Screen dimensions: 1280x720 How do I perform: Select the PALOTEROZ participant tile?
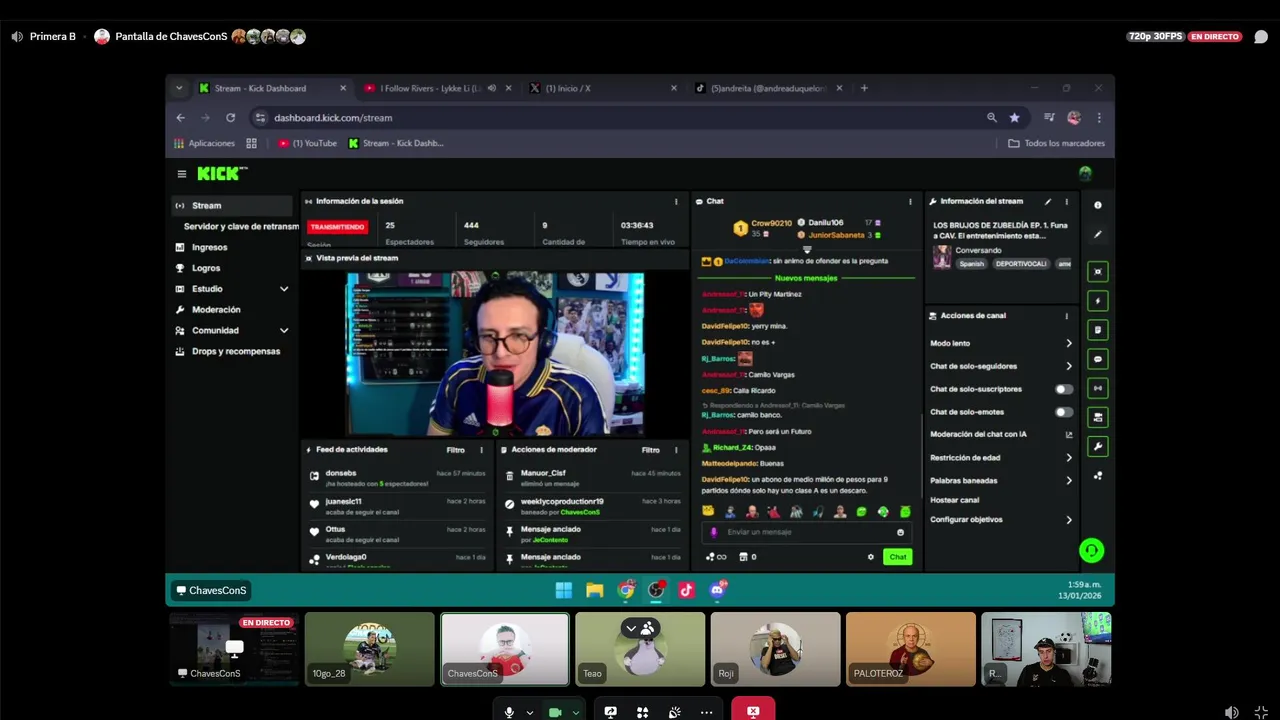[910, 649]
